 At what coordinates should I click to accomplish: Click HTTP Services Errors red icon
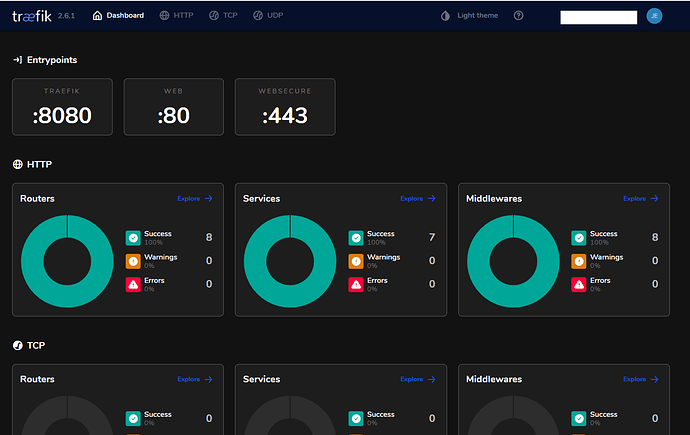coord(356,285)
